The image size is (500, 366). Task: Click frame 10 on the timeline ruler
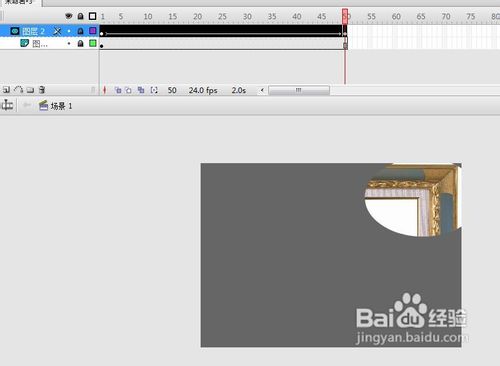[148, 16]
